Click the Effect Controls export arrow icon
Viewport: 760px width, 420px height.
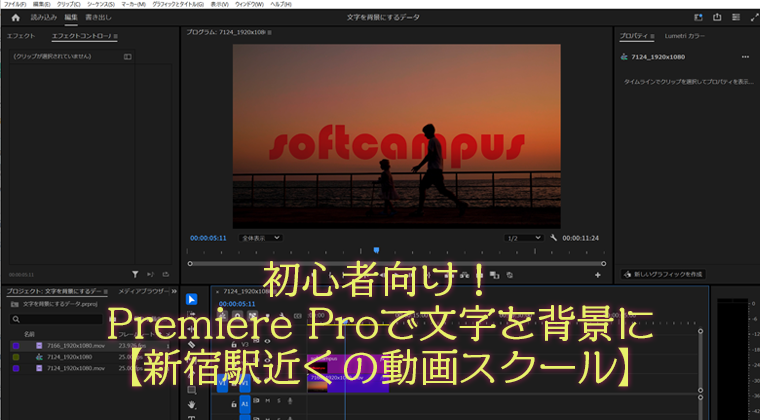point(166,274)
